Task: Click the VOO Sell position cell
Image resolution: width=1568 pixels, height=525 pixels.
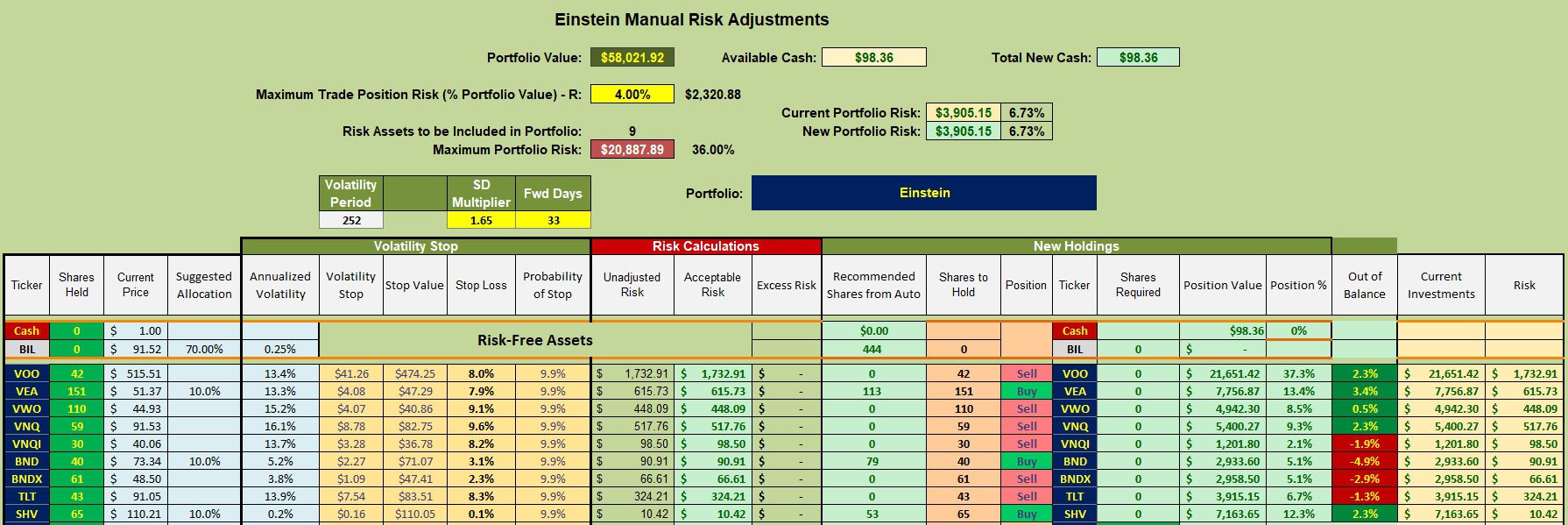Action: [1027, 373]
